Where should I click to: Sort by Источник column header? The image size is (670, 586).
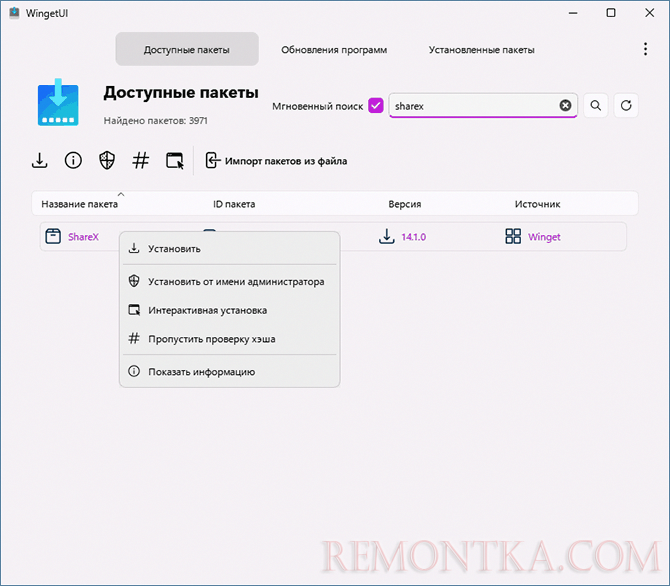click(537, 204)
